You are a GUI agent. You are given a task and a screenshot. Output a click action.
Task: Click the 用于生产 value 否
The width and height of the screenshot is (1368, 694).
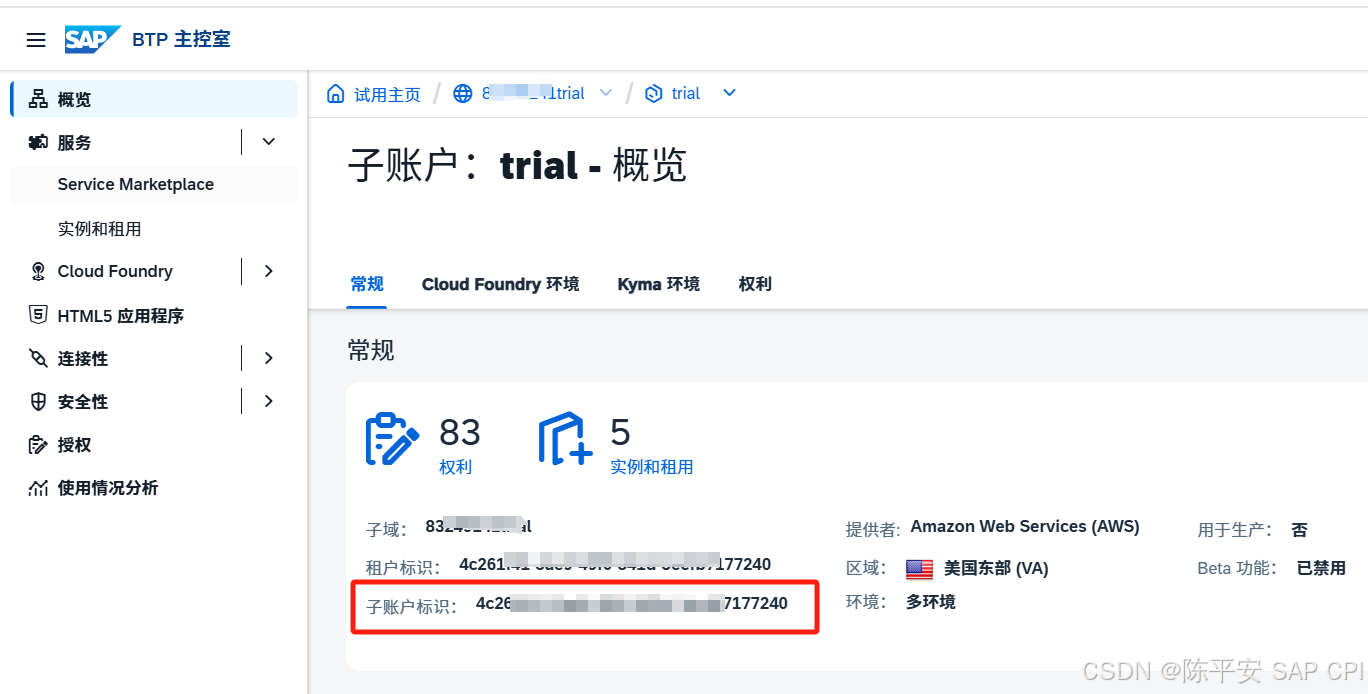coord(1299,530)
